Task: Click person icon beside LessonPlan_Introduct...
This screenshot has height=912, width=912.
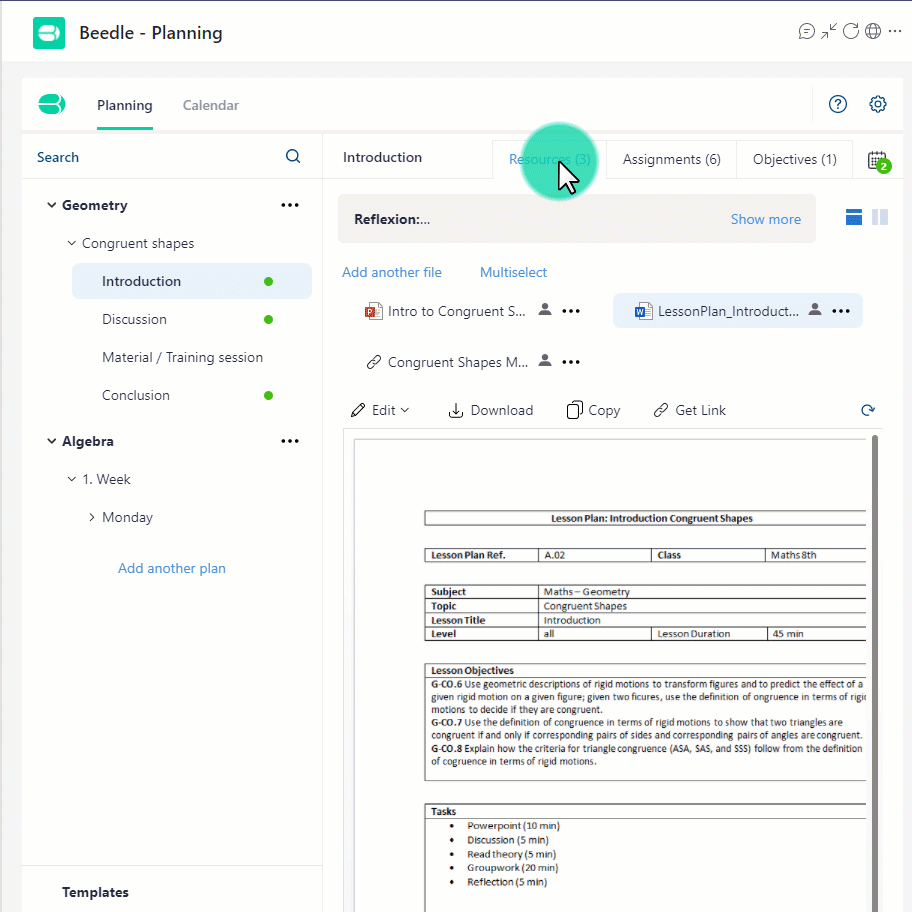Action: [815, 309]
